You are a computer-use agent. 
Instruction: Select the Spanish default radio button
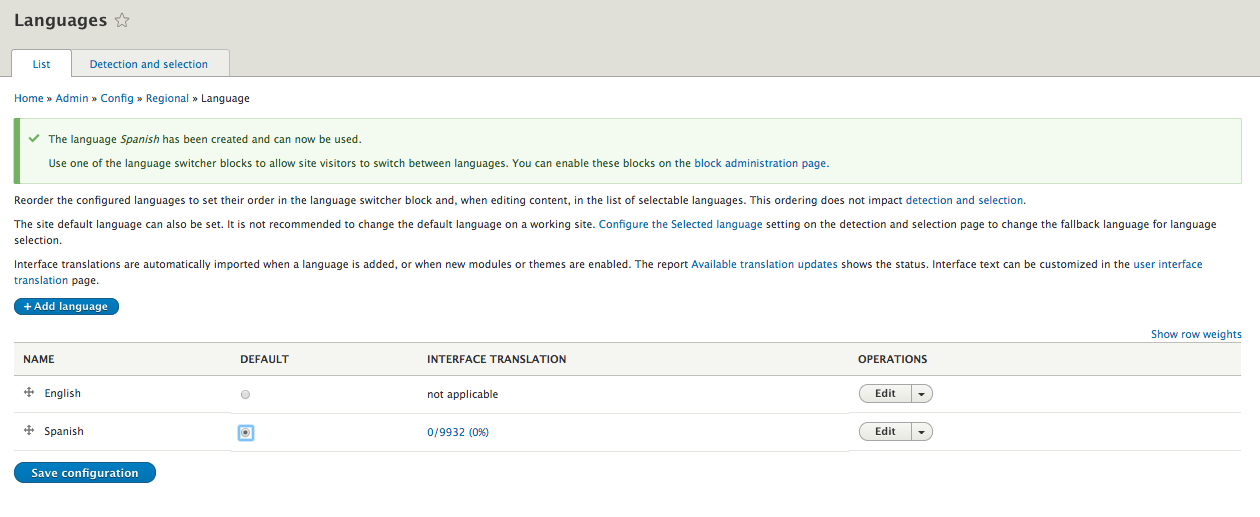coord(246,432)
